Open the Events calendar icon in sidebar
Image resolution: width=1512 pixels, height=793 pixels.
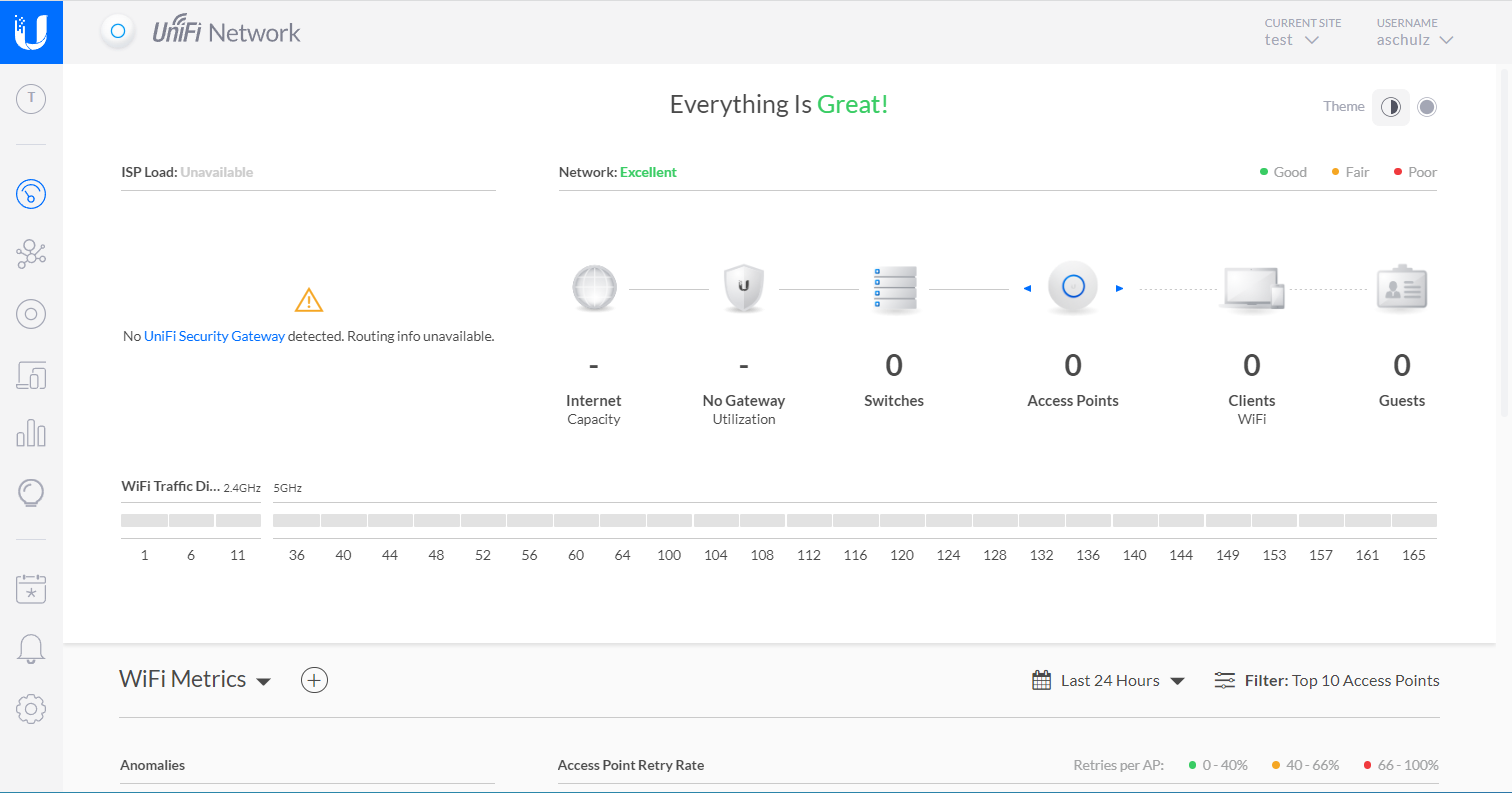tap(32, 589)
